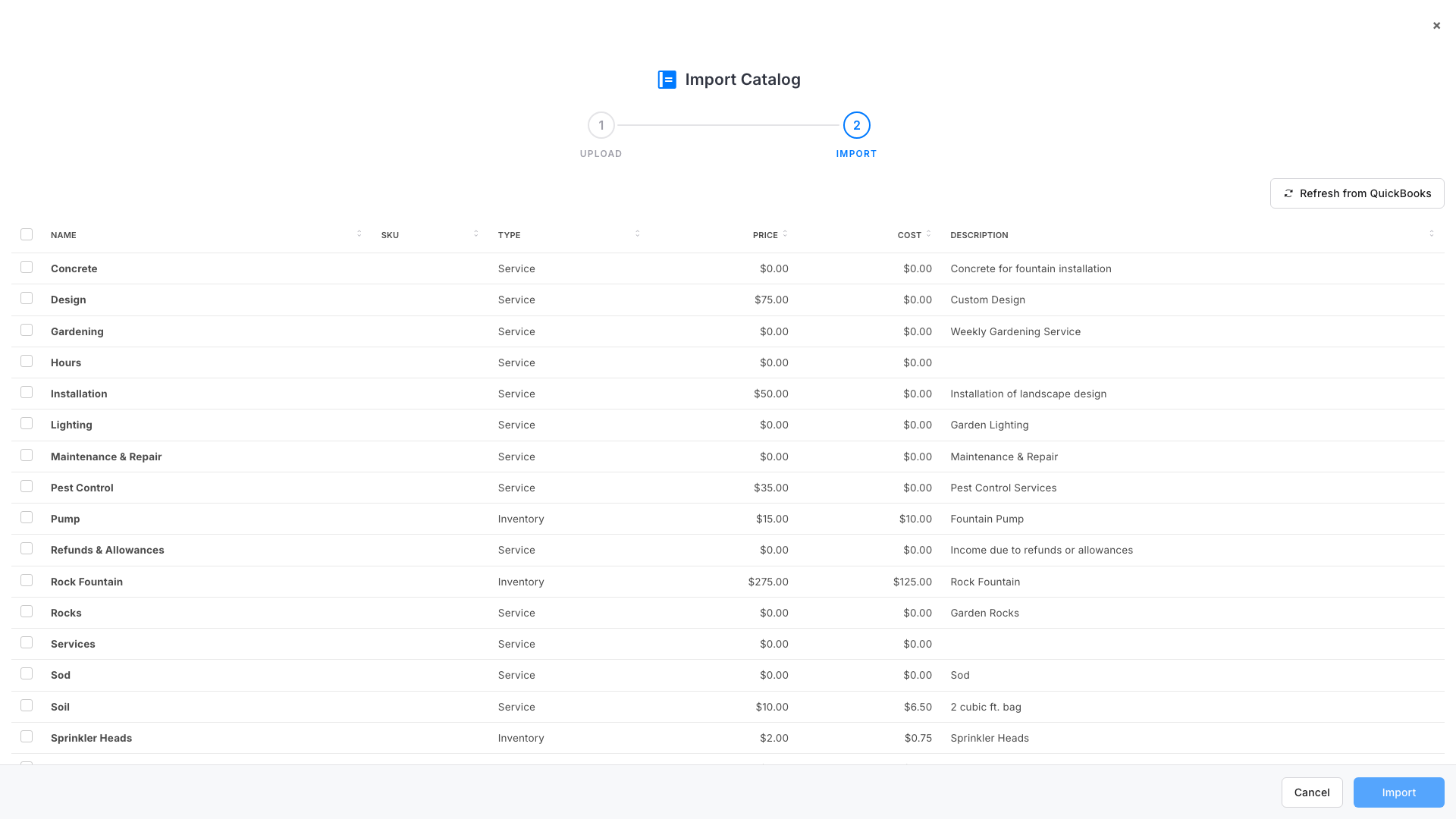The image size is (1456, 819).
Task: Tick the Installation row checkbox
Action: [27, 392]
